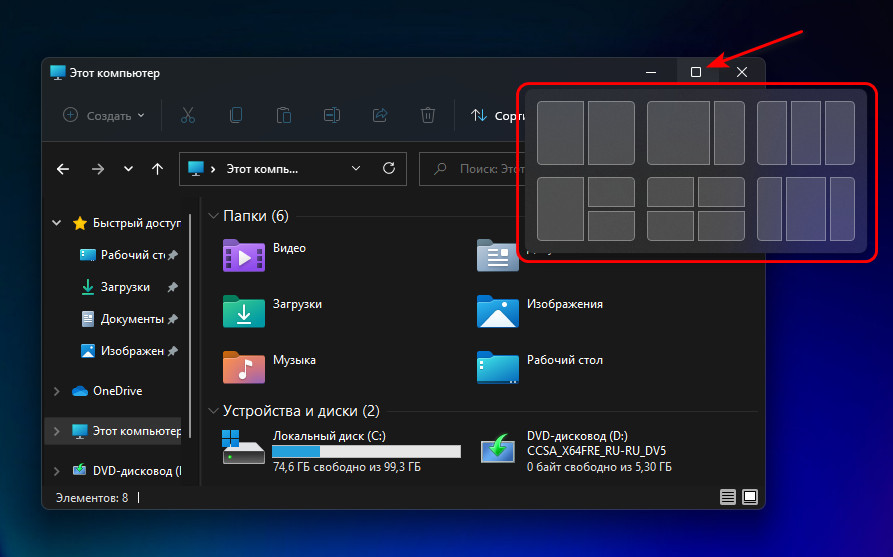
Task: Click the Этот компь... address path
Action: coord(262,169)
